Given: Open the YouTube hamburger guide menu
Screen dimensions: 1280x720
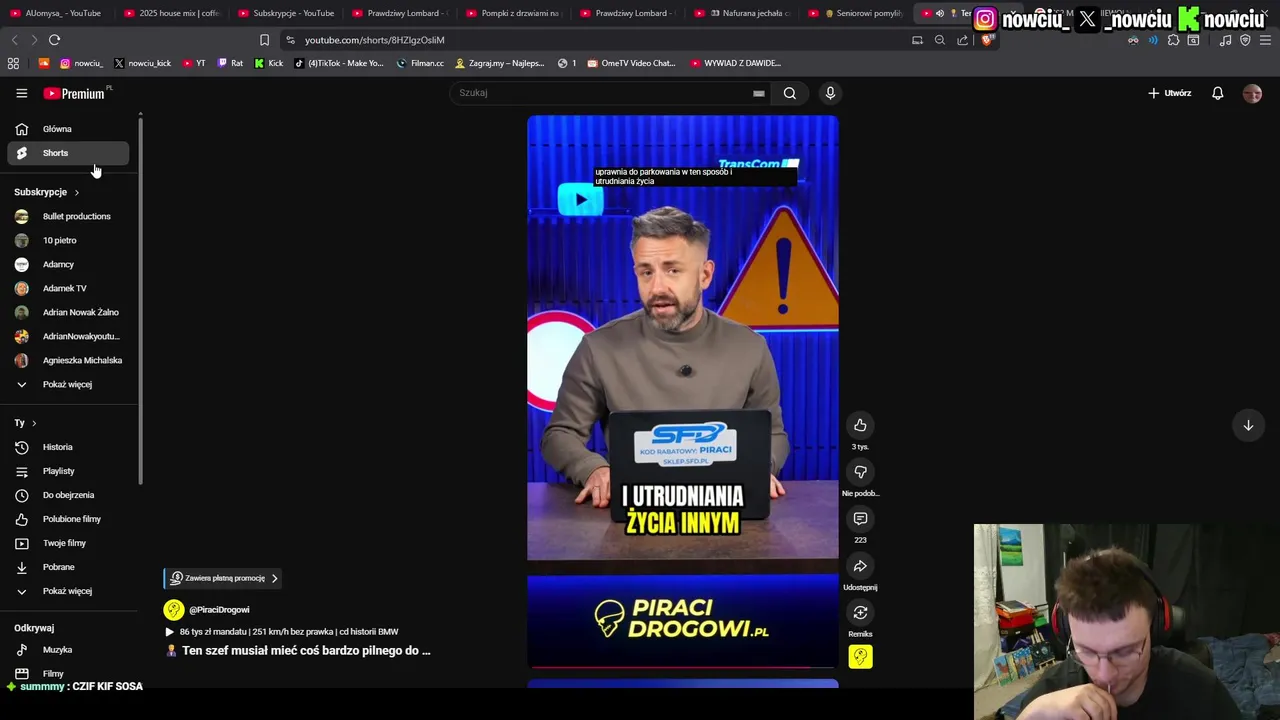Looking at the screenshot, I should coord(21,93).
